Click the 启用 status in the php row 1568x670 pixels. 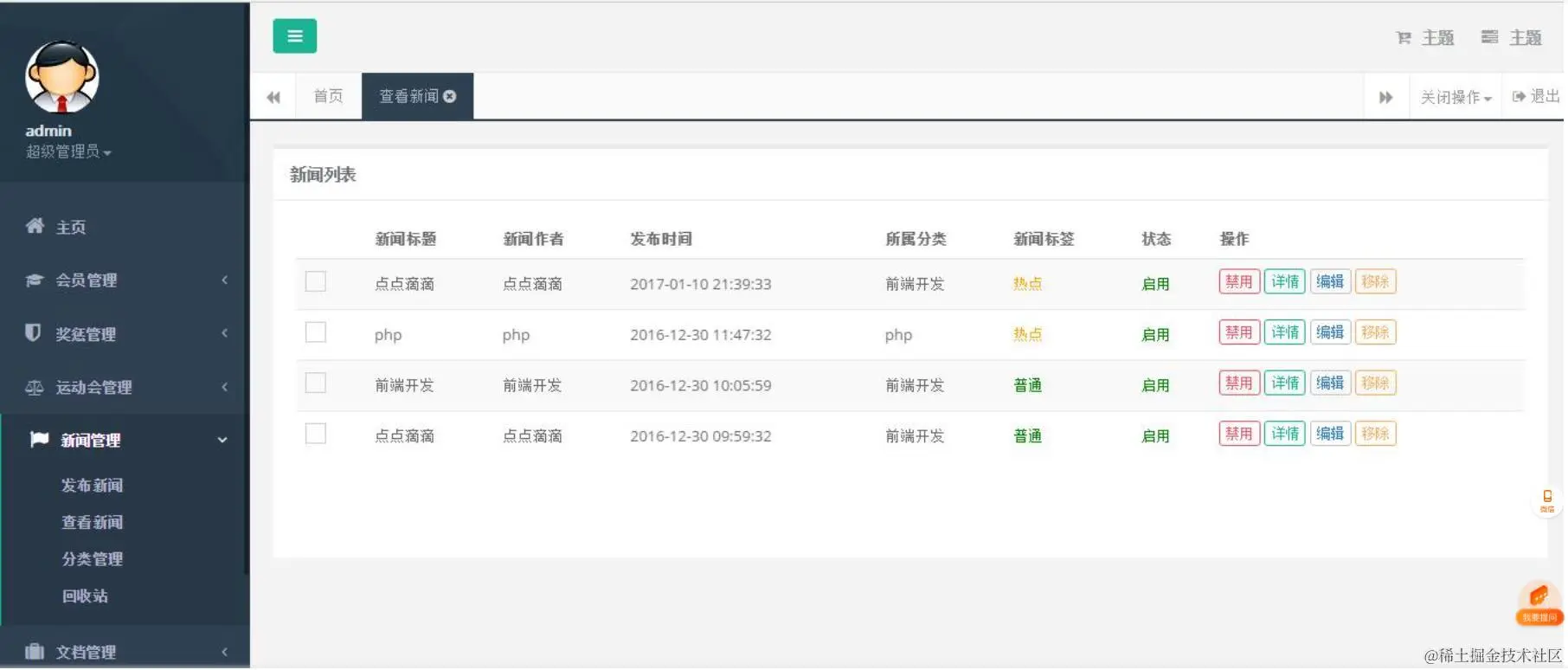(x=1155, y=335)
